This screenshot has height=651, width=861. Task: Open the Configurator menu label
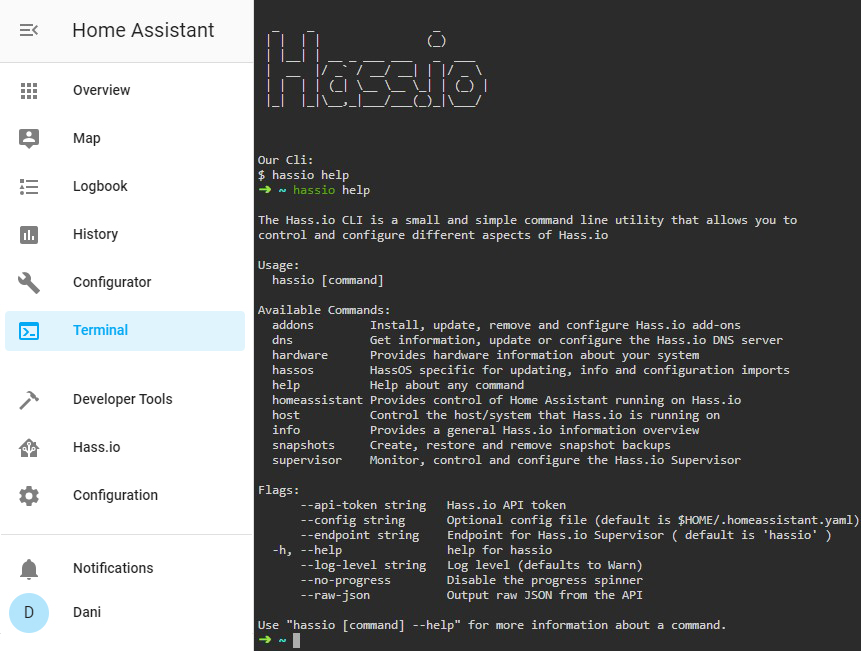pyautogui.click(x=112, y=282)
